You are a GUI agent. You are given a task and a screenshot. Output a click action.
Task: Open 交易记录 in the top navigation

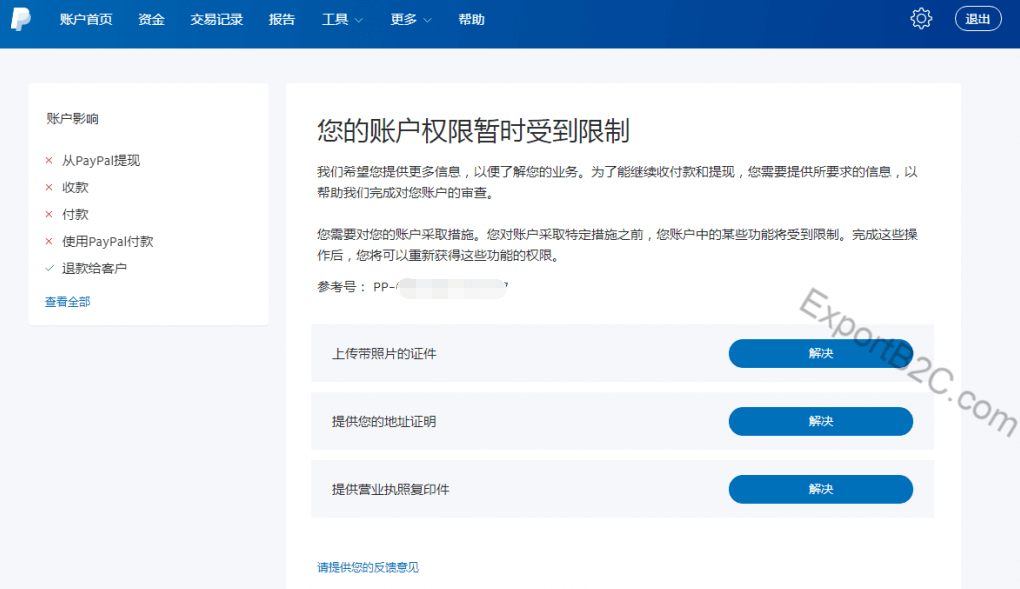pyautogui.click(x=217, y=20)
